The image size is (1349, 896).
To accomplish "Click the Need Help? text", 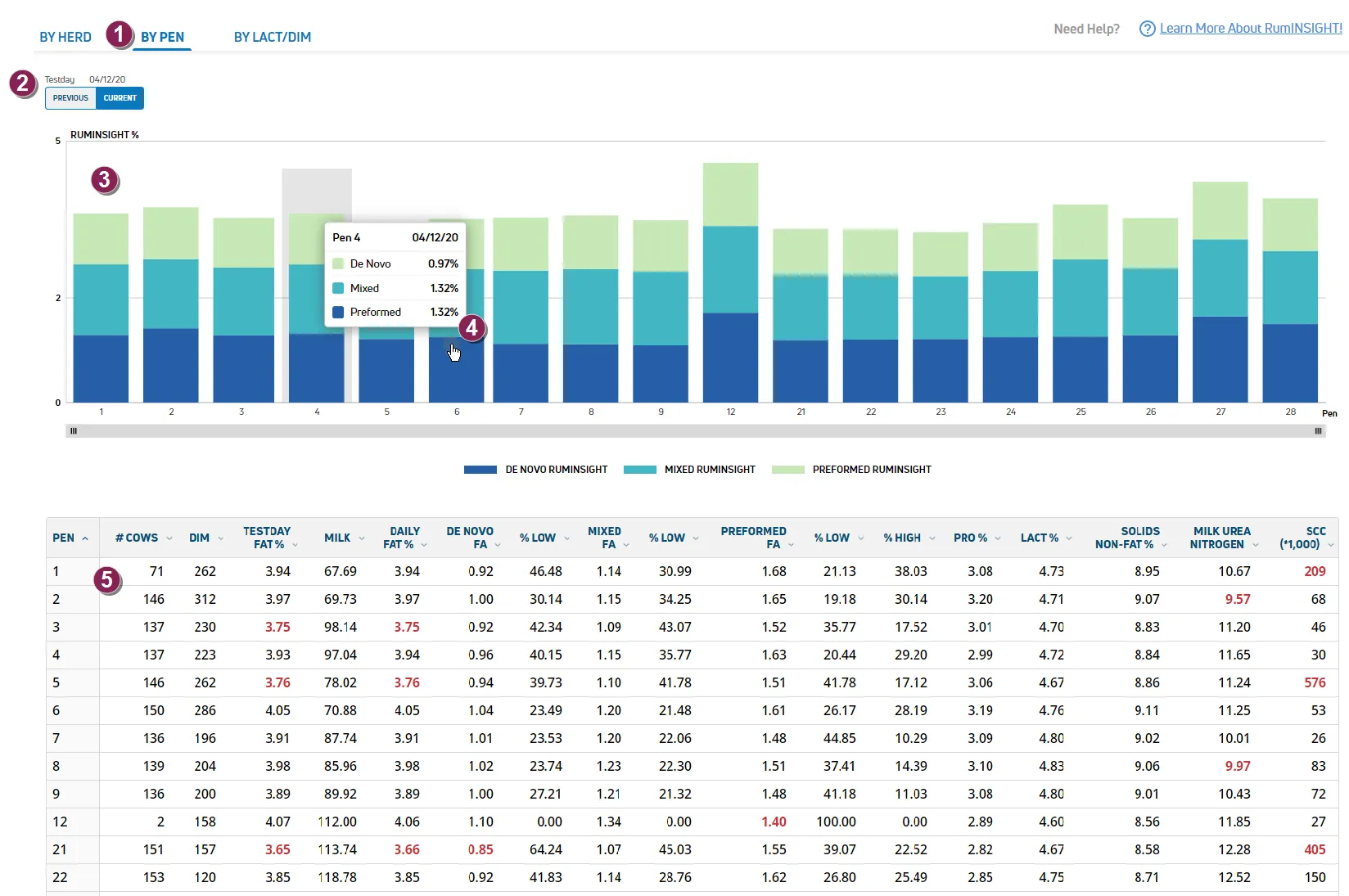I will tap(1086, 29).
